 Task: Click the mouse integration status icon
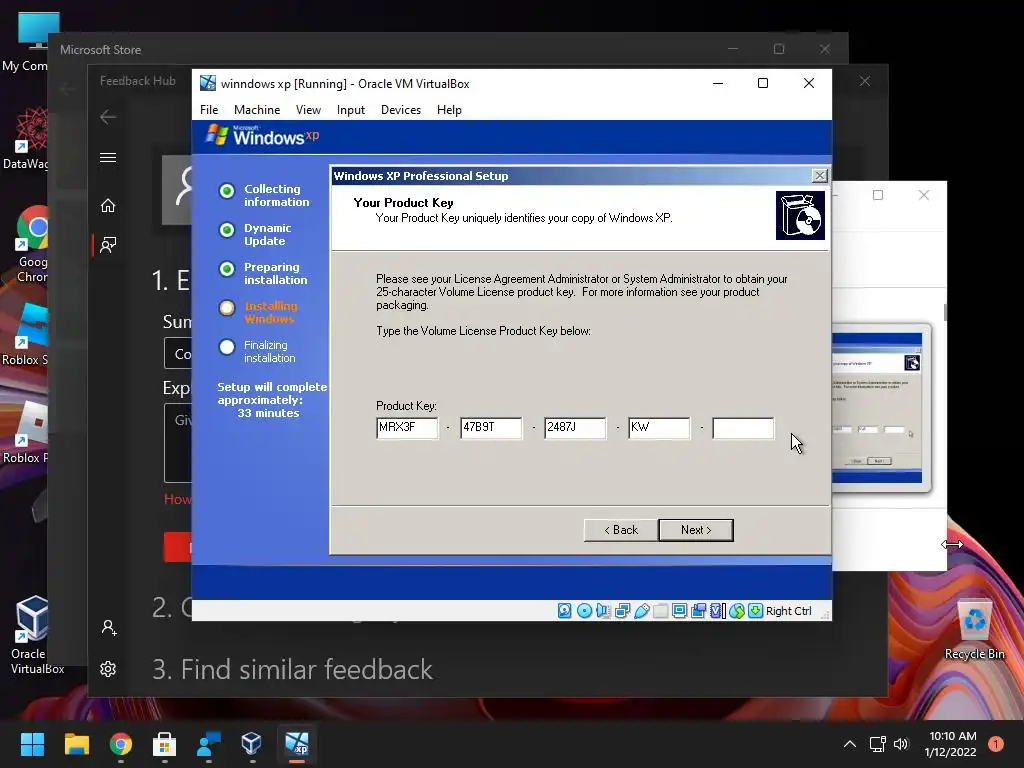pyautogui.click(x=737, y=611)
